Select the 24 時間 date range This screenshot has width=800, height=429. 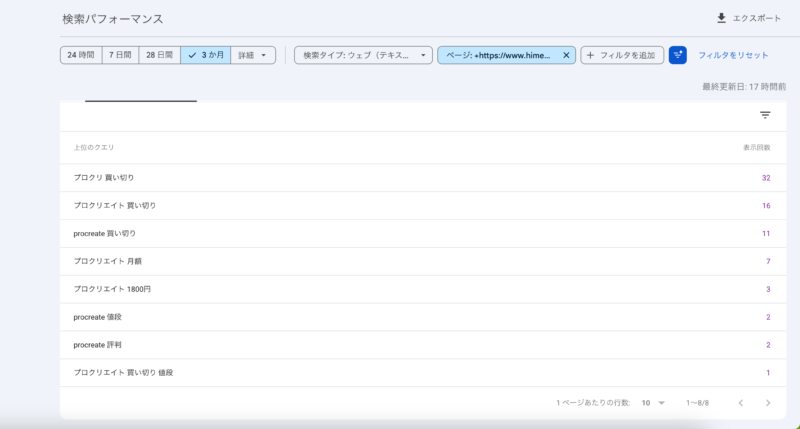coord(81,55)
